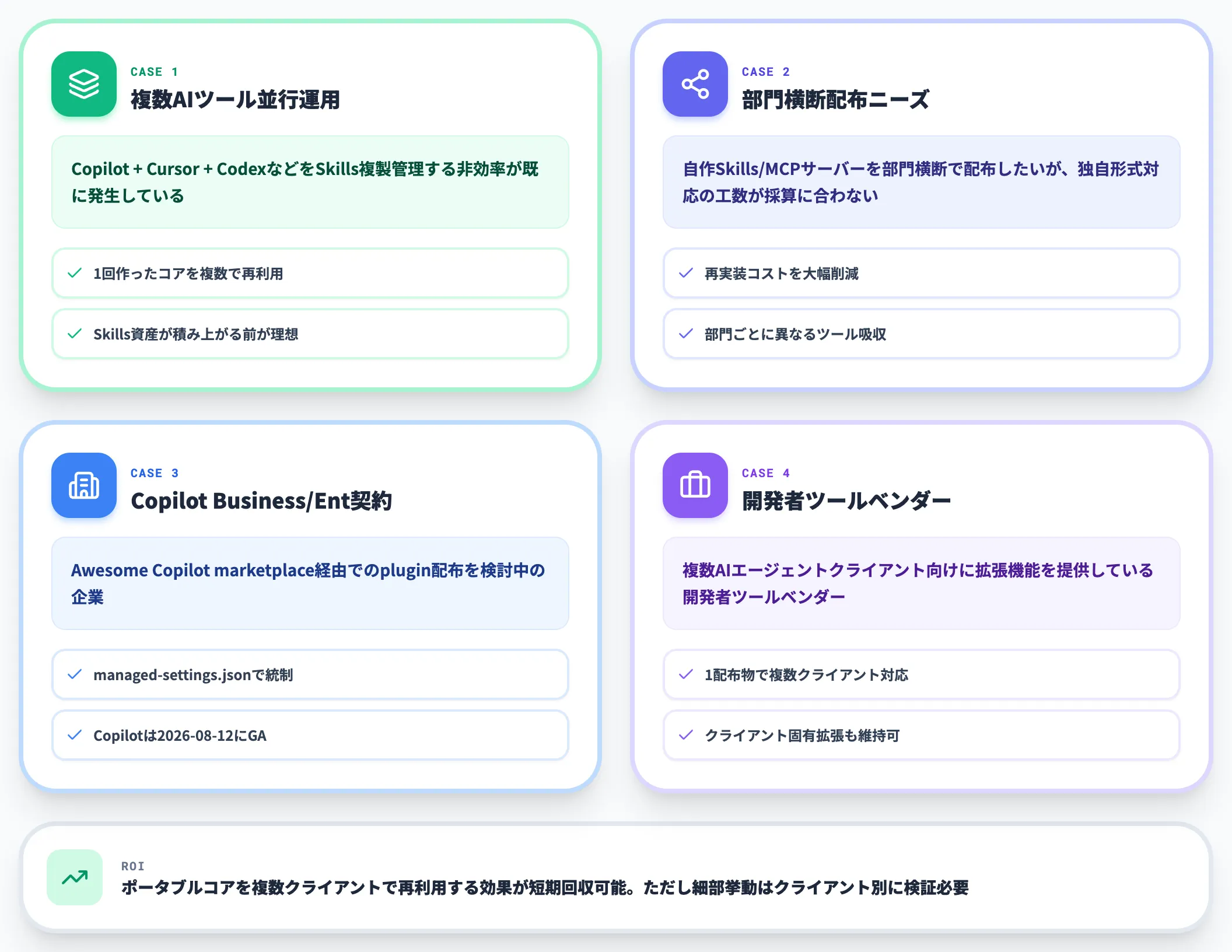Click the small ROI label
Viewport: 1232px width, 952px height.
pos(133,866)
